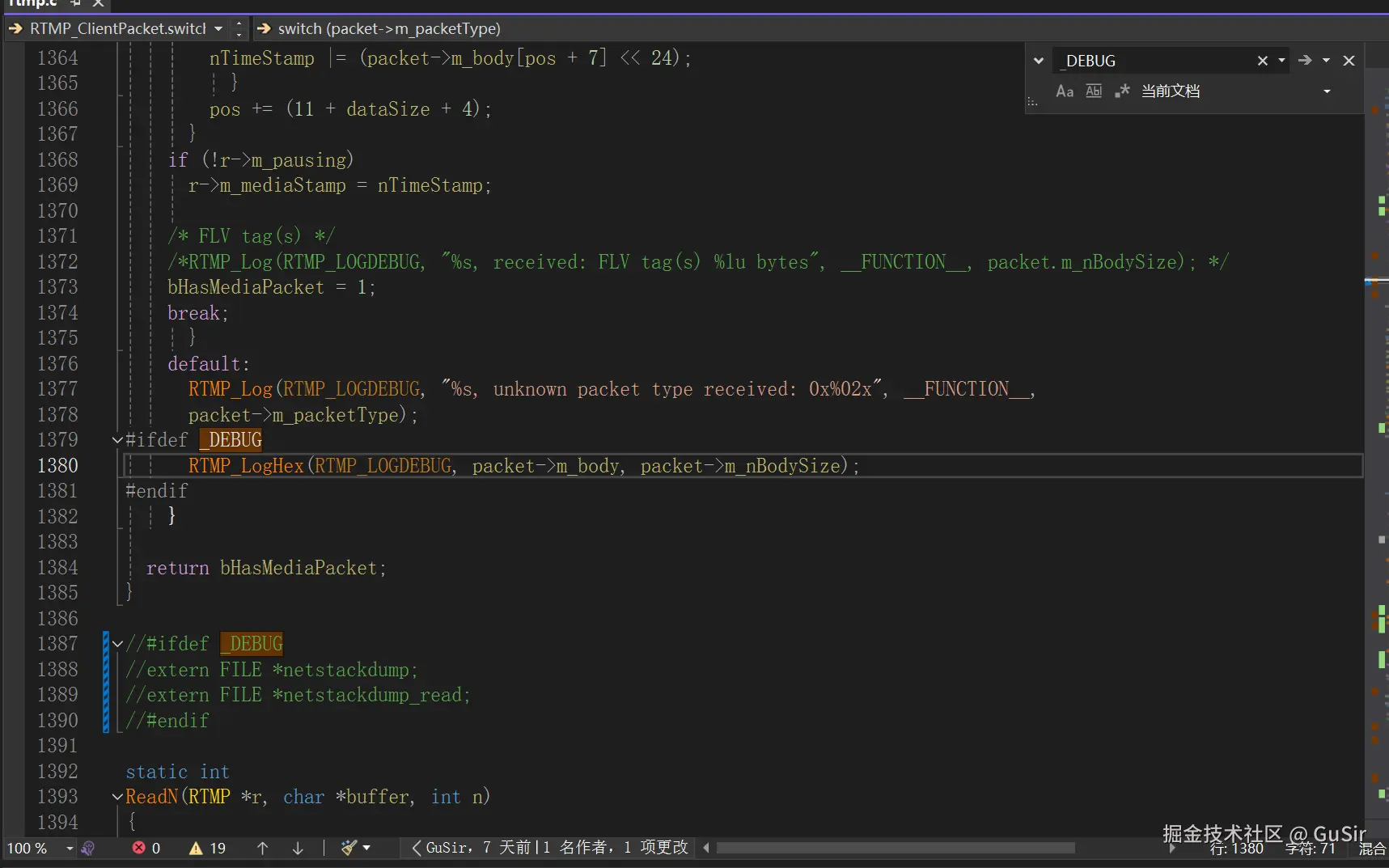1389x868 pixels.
Task: Open the RTMP_ClientPacket.switch scope dropdown
Action: click(218, 29)
